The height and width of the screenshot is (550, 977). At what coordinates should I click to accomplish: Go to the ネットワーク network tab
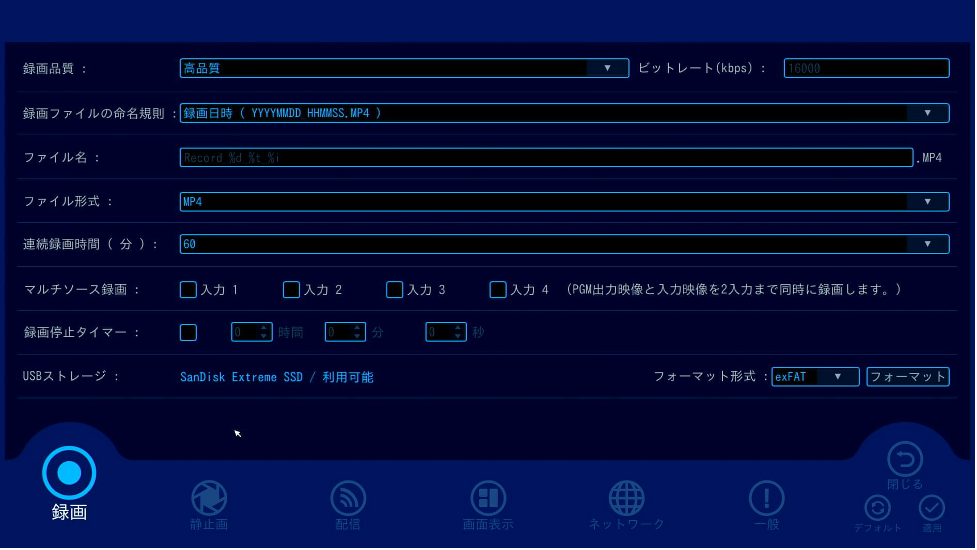click(x=626, y=505)
